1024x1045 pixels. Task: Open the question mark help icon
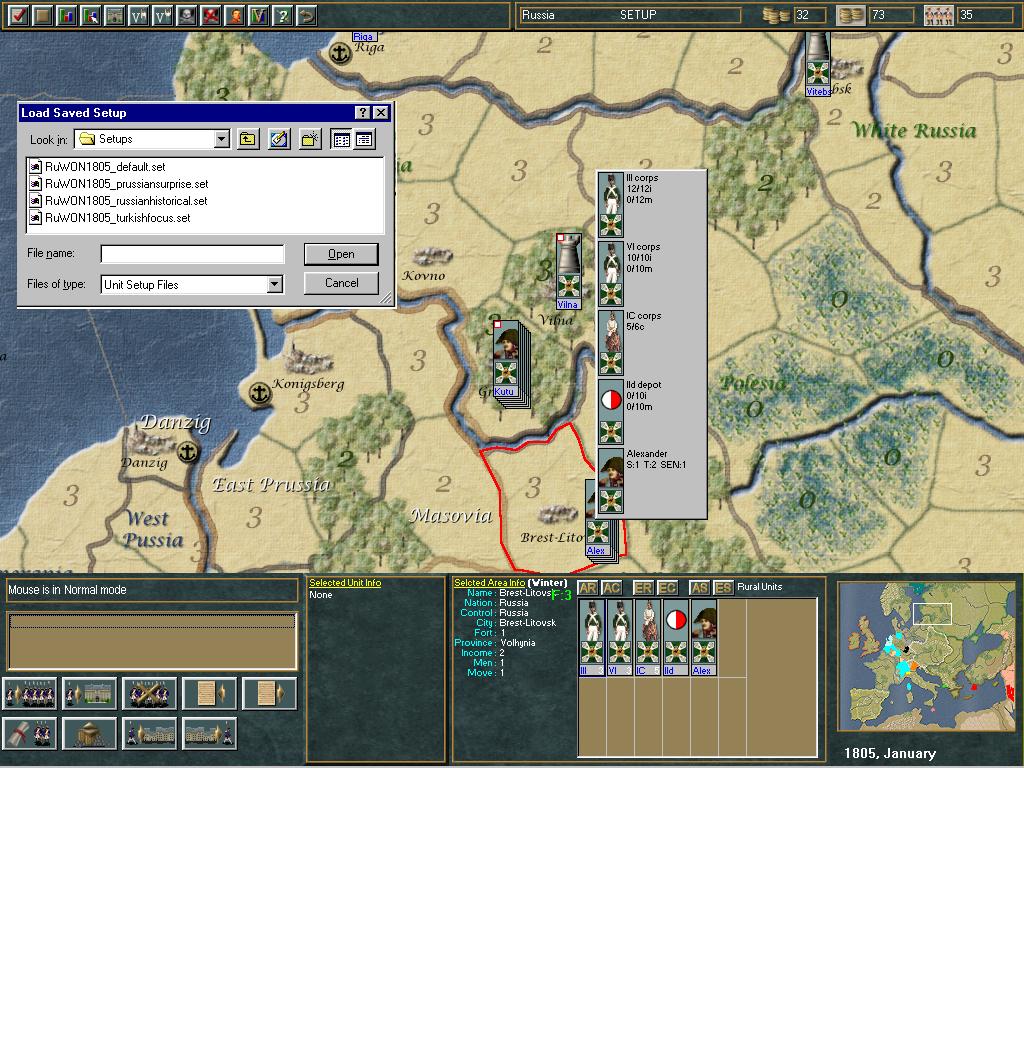[283, 15]
